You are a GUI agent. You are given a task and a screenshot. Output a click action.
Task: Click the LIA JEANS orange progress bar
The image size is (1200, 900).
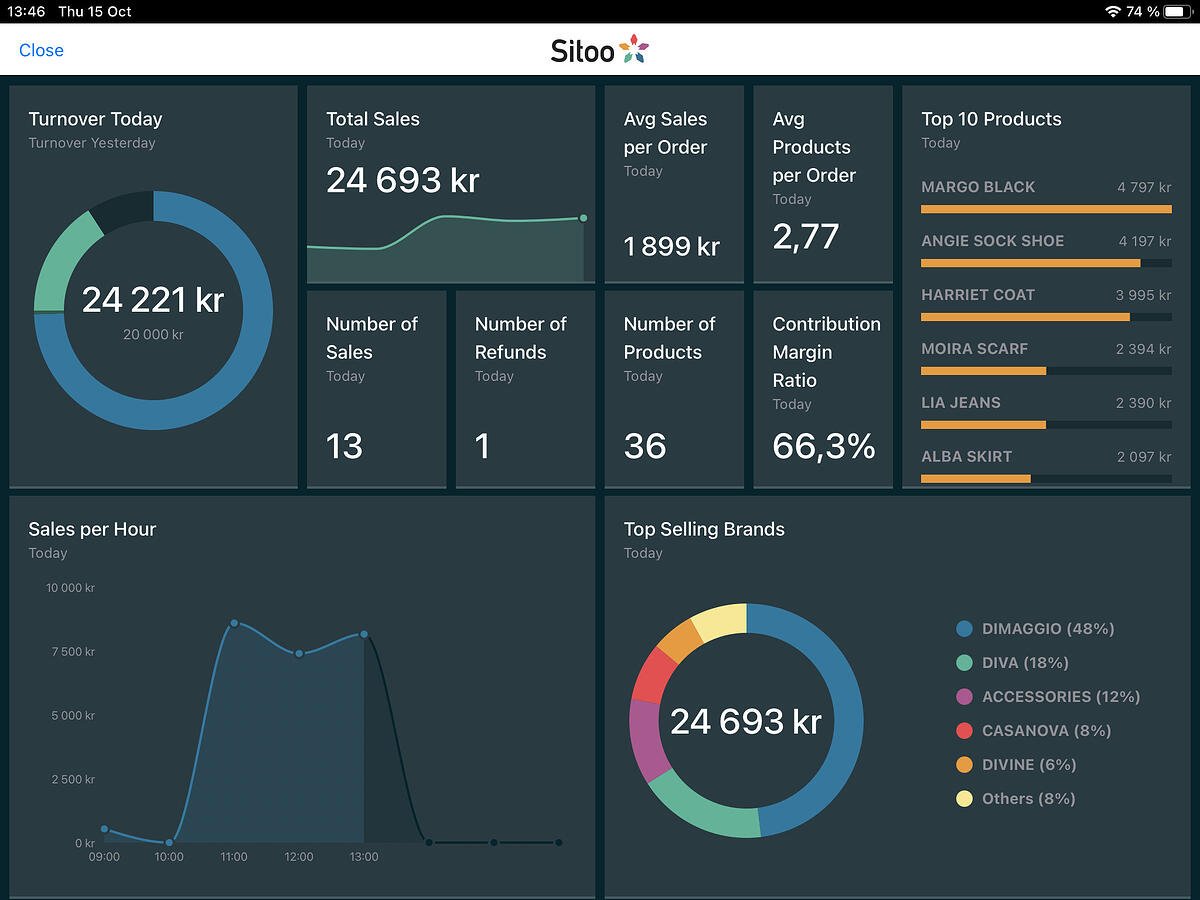tap(983, 425)
